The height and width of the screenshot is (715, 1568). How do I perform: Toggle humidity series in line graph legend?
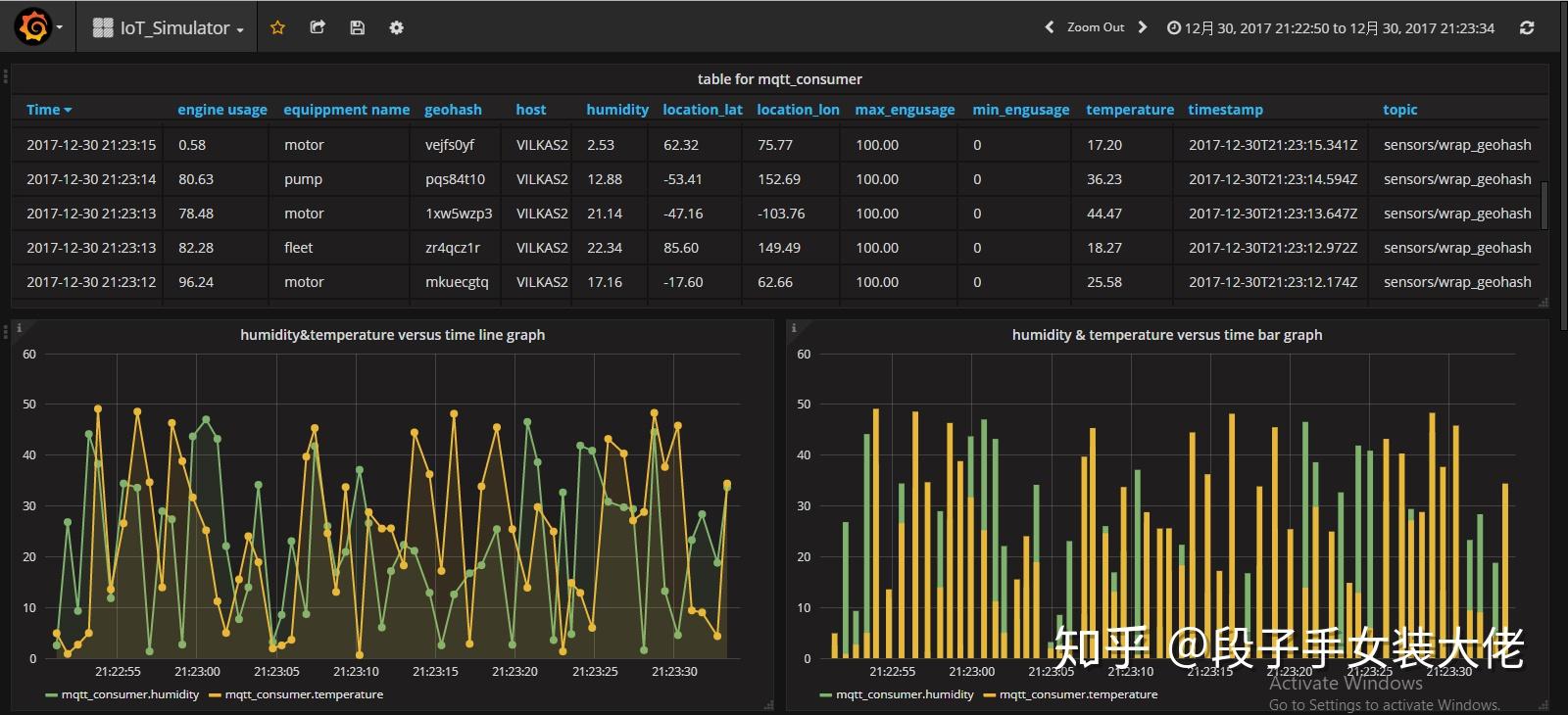tap(129, 694)
